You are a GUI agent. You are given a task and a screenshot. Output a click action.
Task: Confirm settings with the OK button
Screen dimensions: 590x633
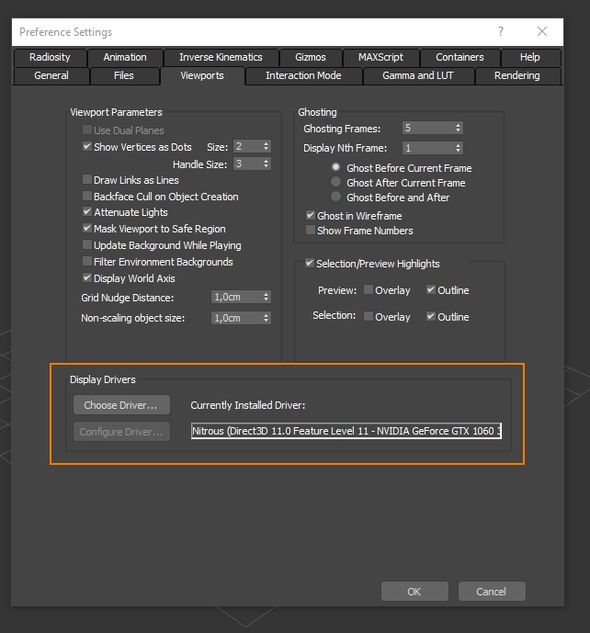pos(414,591)
